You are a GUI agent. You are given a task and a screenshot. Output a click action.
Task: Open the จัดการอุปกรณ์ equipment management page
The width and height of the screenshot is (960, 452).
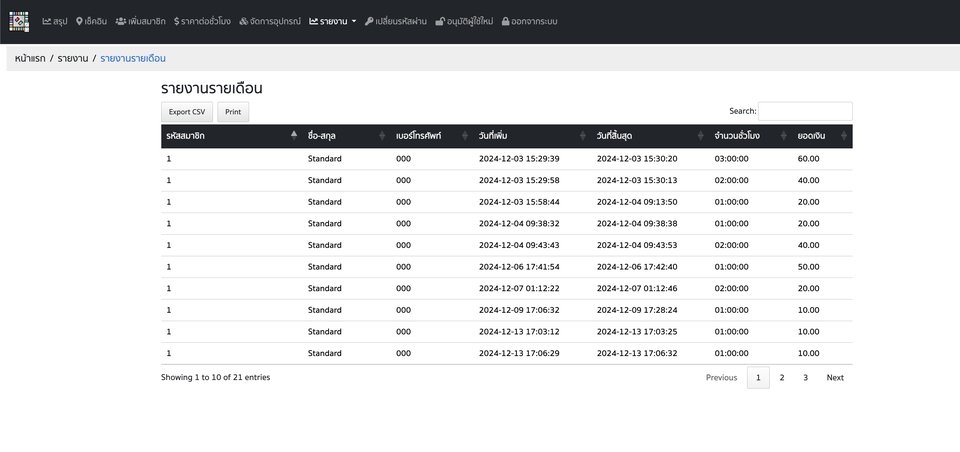[270, 21]
